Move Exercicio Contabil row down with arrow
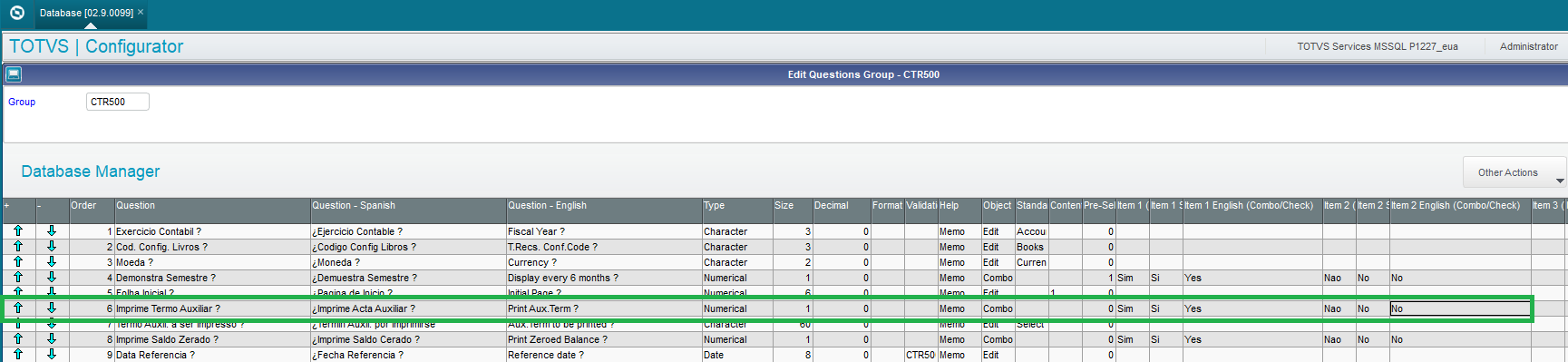The image size is (1568, 362). (52, 231)
